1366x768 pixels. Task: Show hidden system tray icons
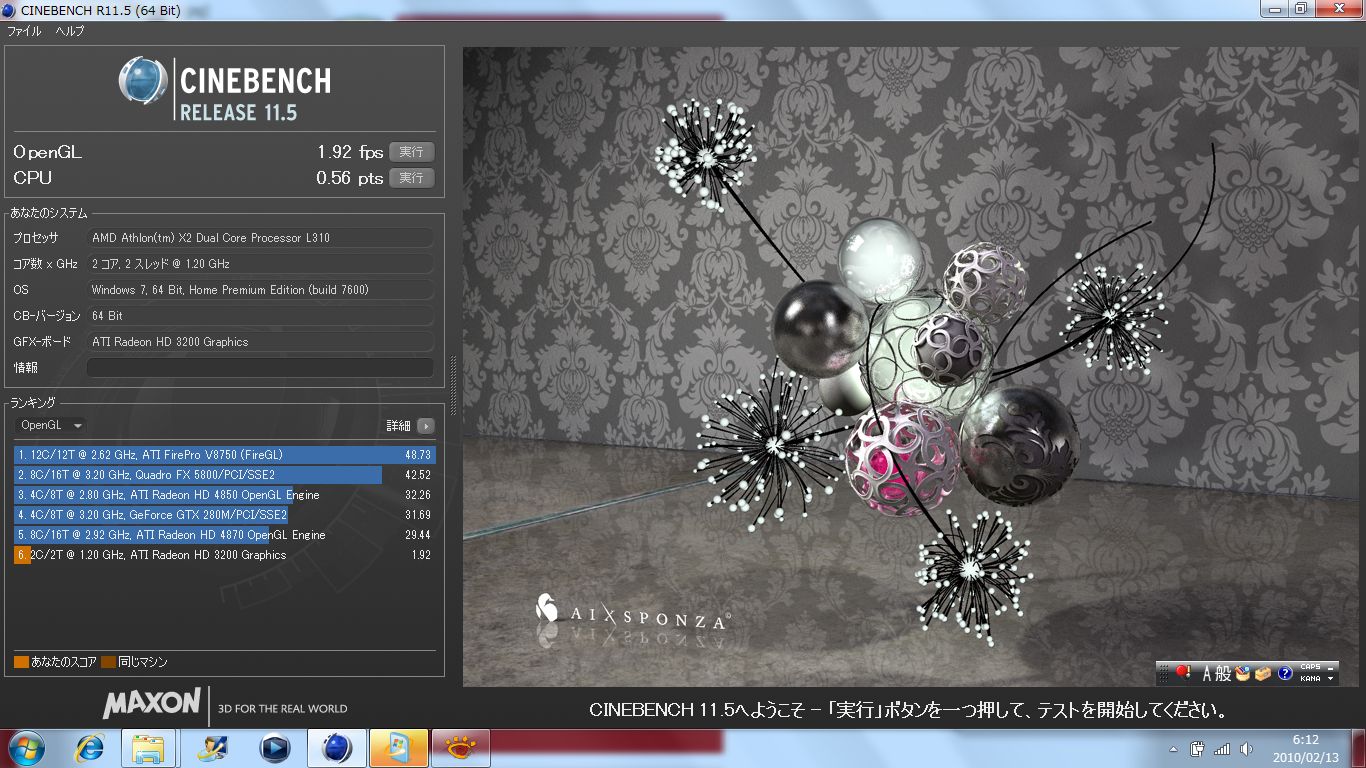tap(1173, 749)
